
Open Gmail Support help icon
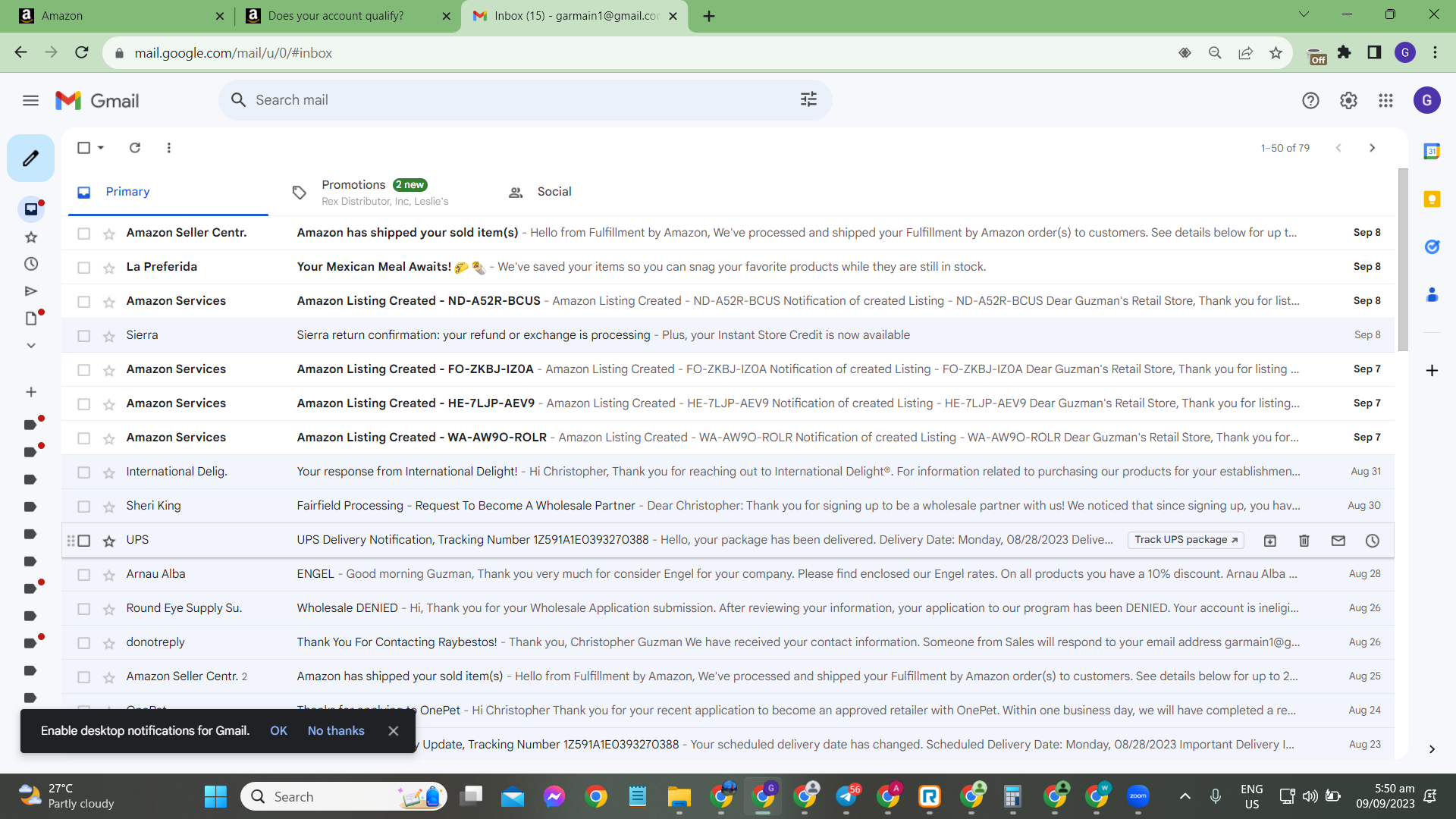pos(1310,100)
